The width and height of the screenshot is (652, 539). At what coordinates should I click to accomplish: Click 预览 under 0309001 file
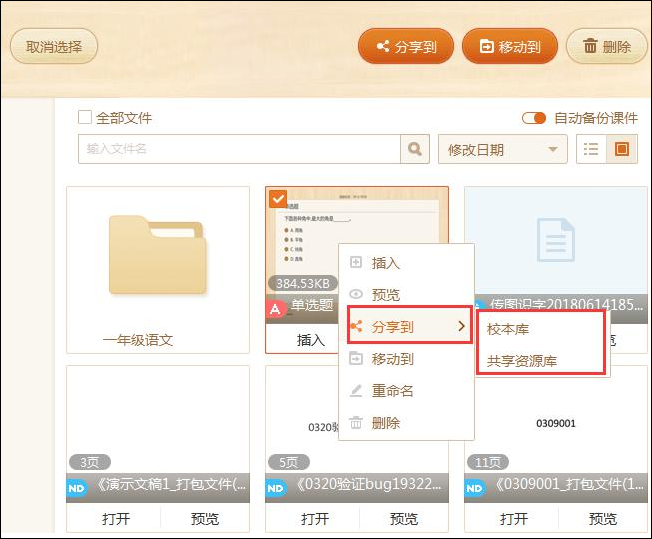pyautogui.click(x=603, y=519)
